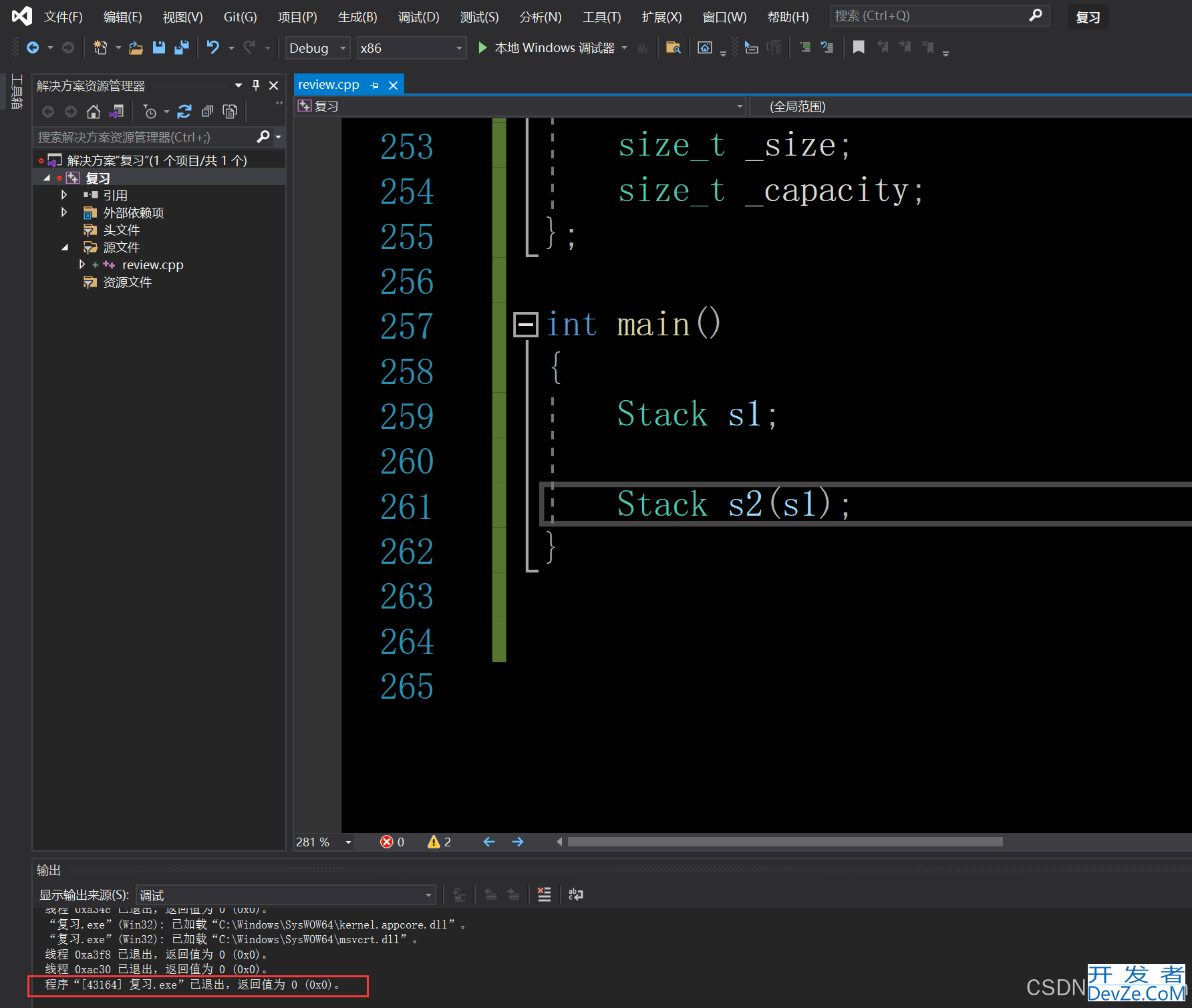
Task: Click the pending changes filter clock icon
Action: coord(150,112)
